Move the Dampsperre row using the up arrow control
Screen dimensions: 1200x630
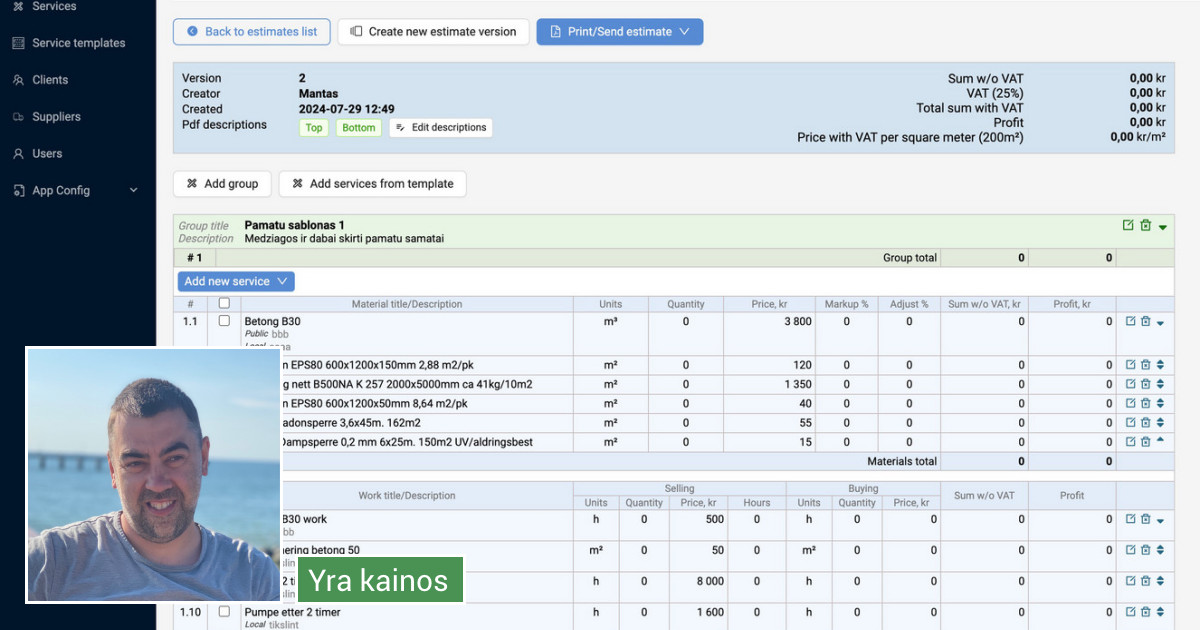(1159, 440)
